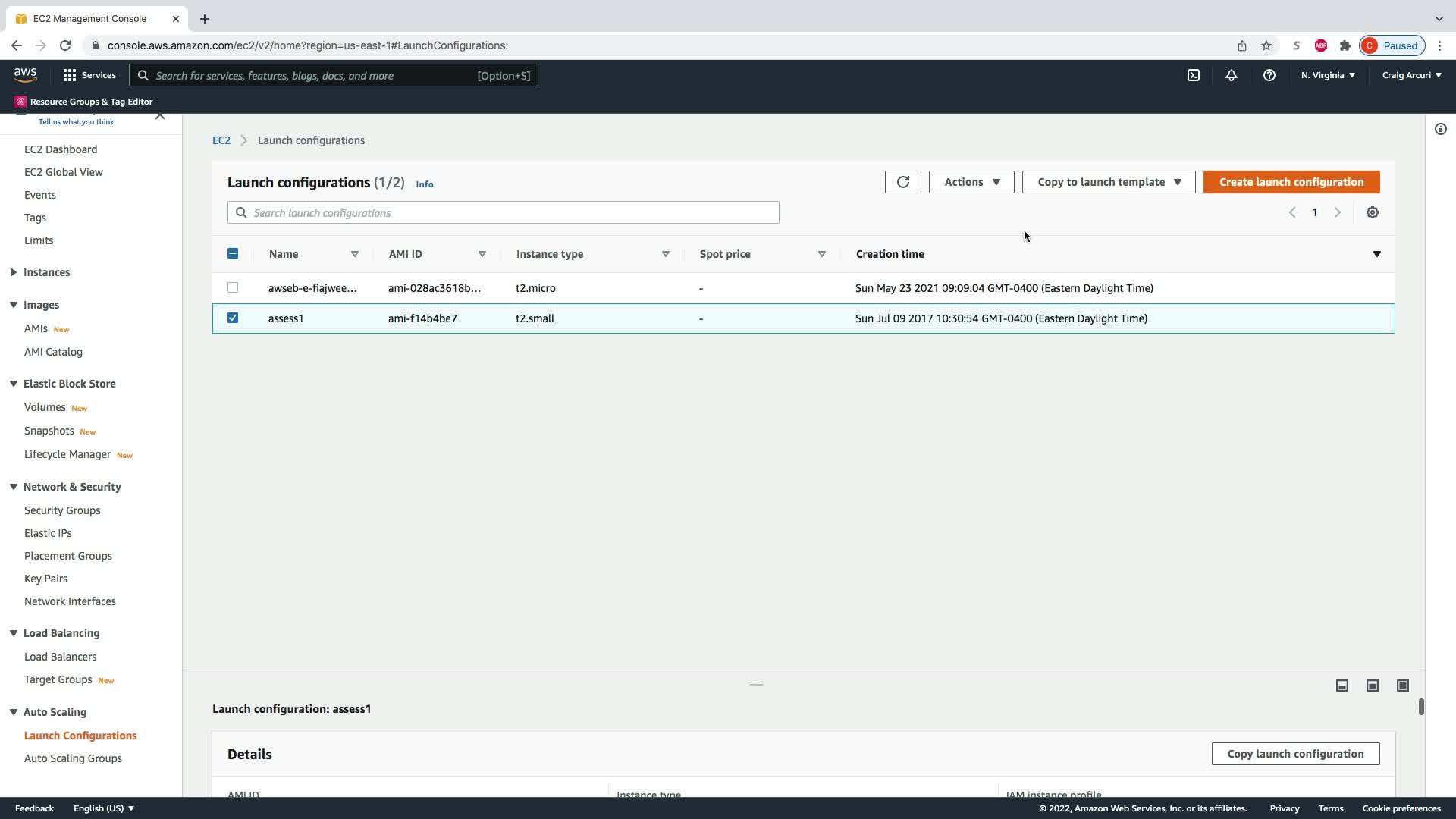
Task: Click the EC2 breadcrumb link
Action: pyautogui.click(x=221, y=140)
